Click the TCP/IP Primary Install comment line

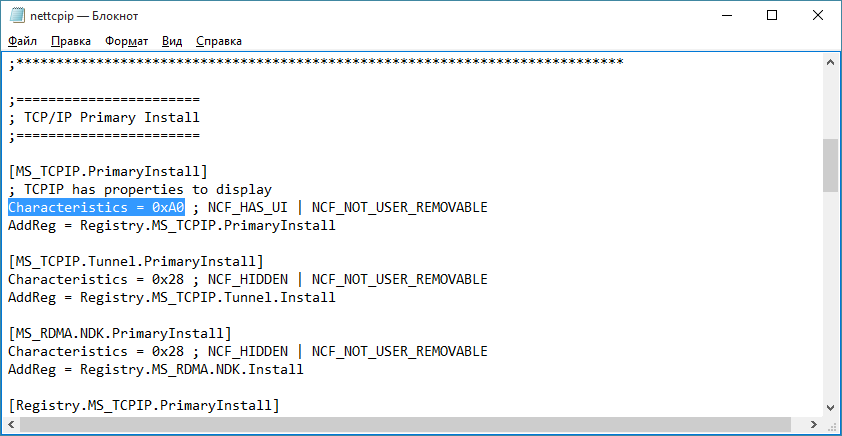[x=104, y=117]
